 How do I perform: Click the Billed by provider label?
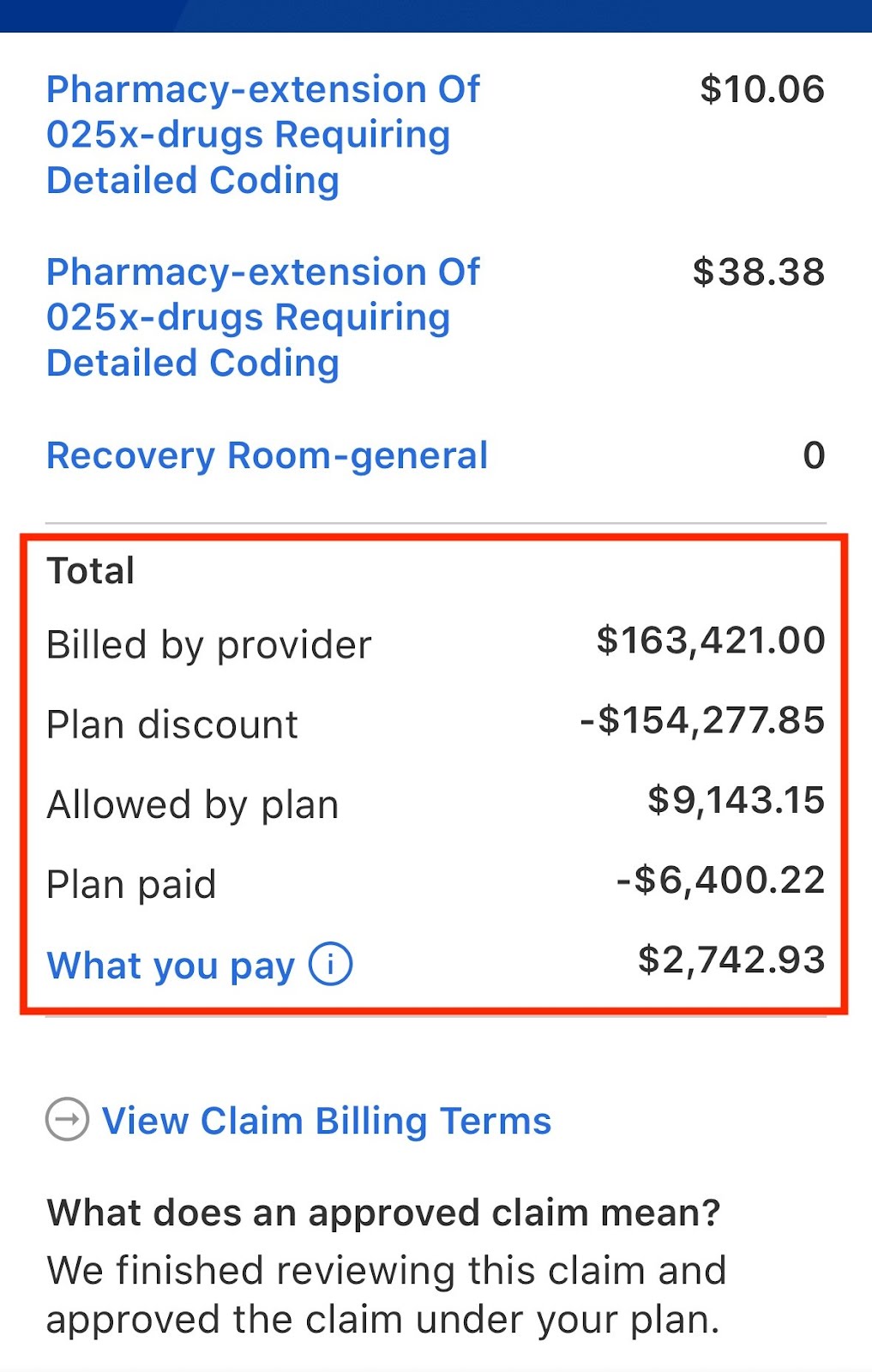[209, 645]
